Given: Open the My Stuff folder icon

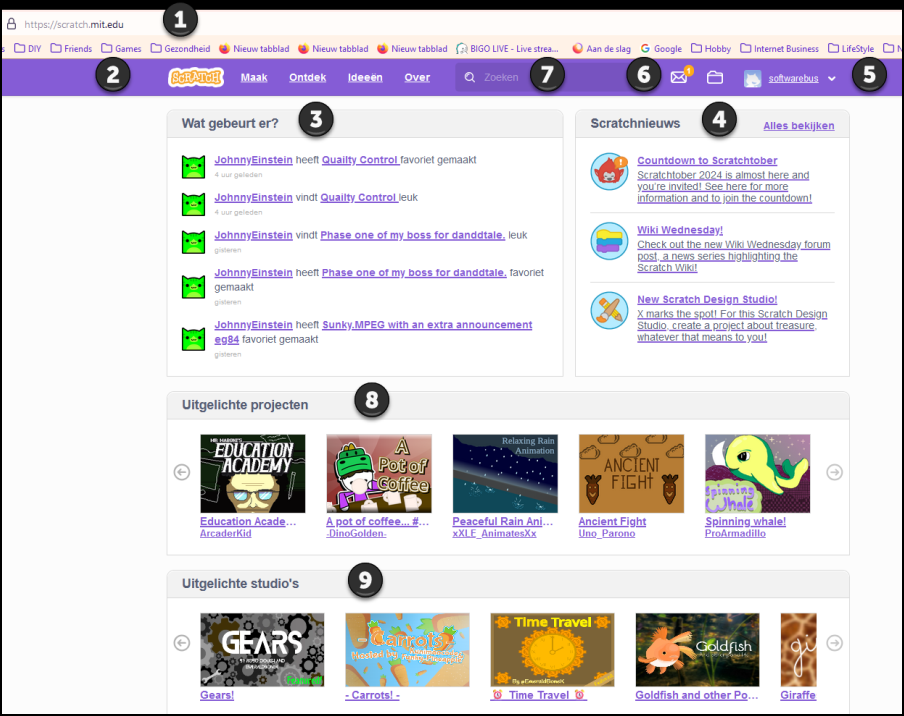Looking at the screenshot, I should point(715,77).
